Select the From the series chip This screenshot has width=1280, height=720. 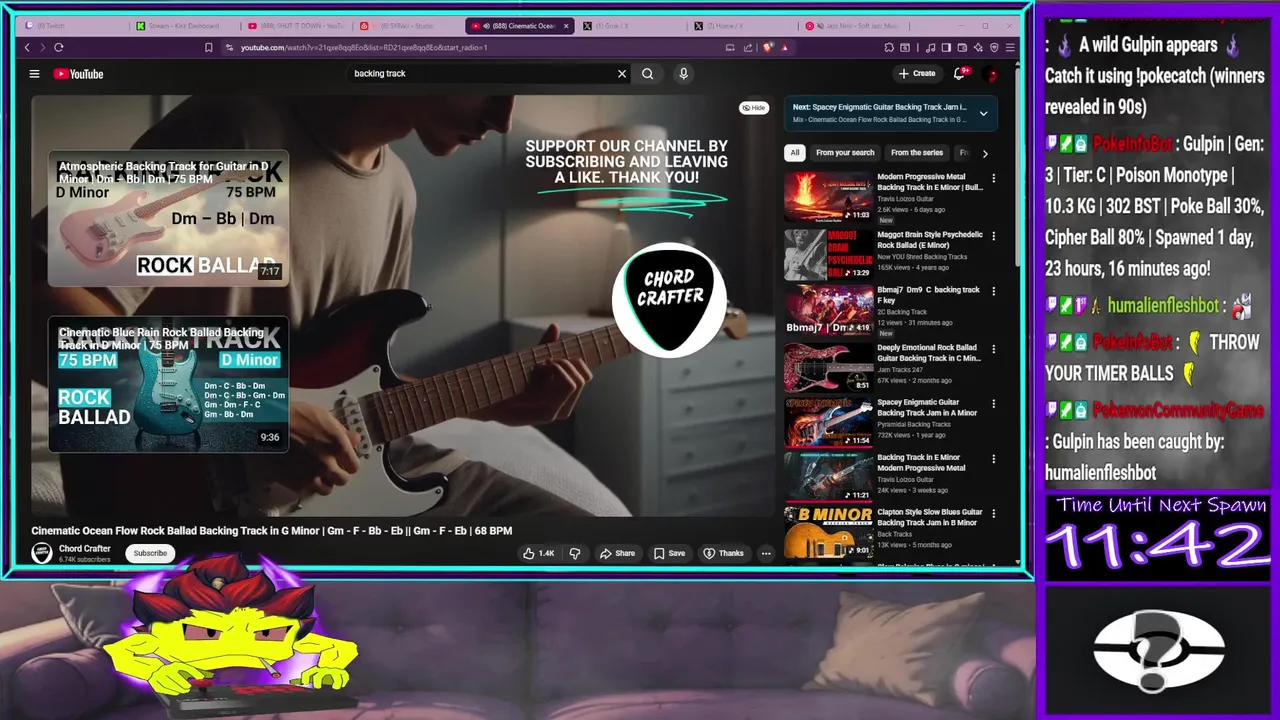(917, 153)
